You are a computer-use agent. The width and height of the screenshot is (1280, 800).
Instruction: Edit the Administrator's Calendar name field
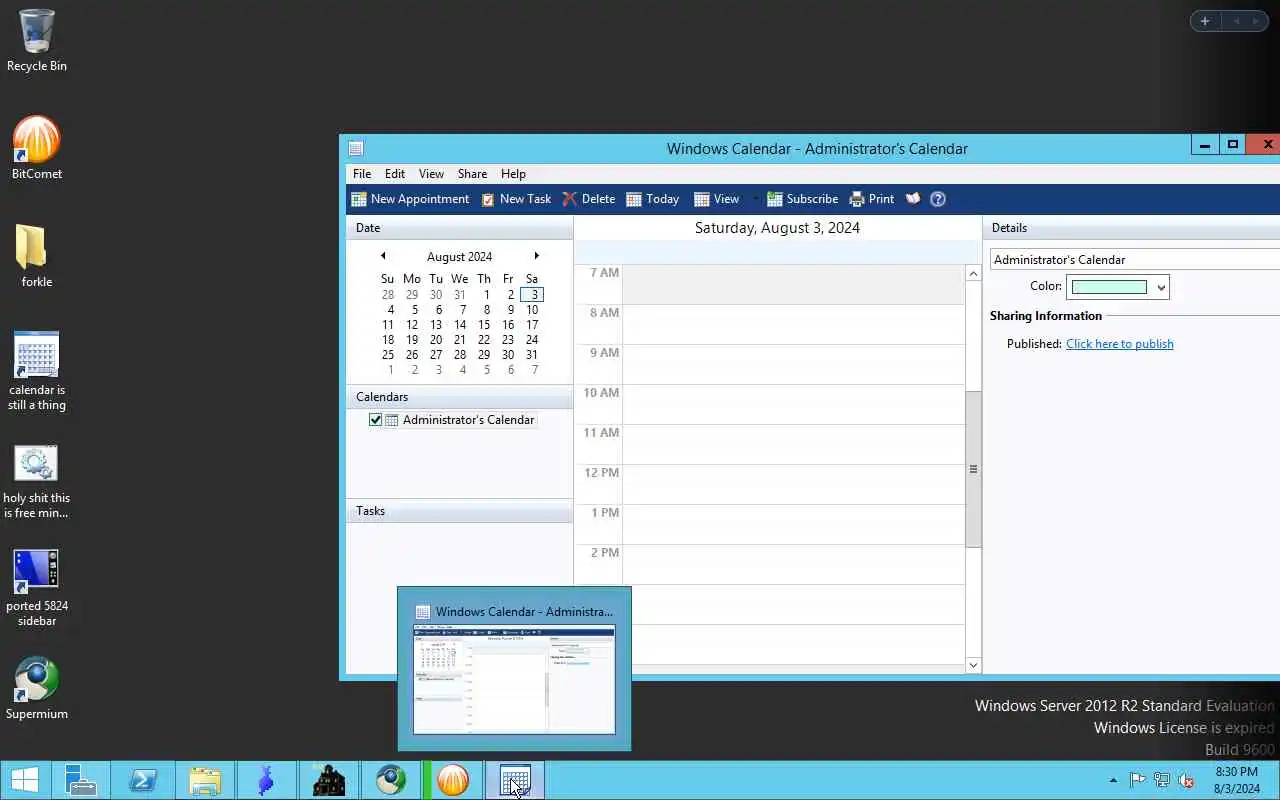[1135, 259]
